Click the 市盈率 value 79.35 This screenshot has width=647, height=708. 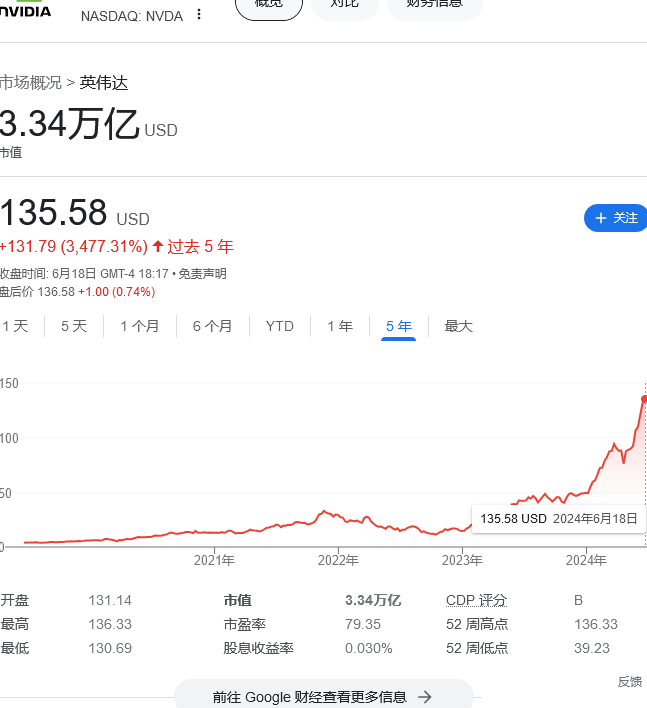coord(363,624)
